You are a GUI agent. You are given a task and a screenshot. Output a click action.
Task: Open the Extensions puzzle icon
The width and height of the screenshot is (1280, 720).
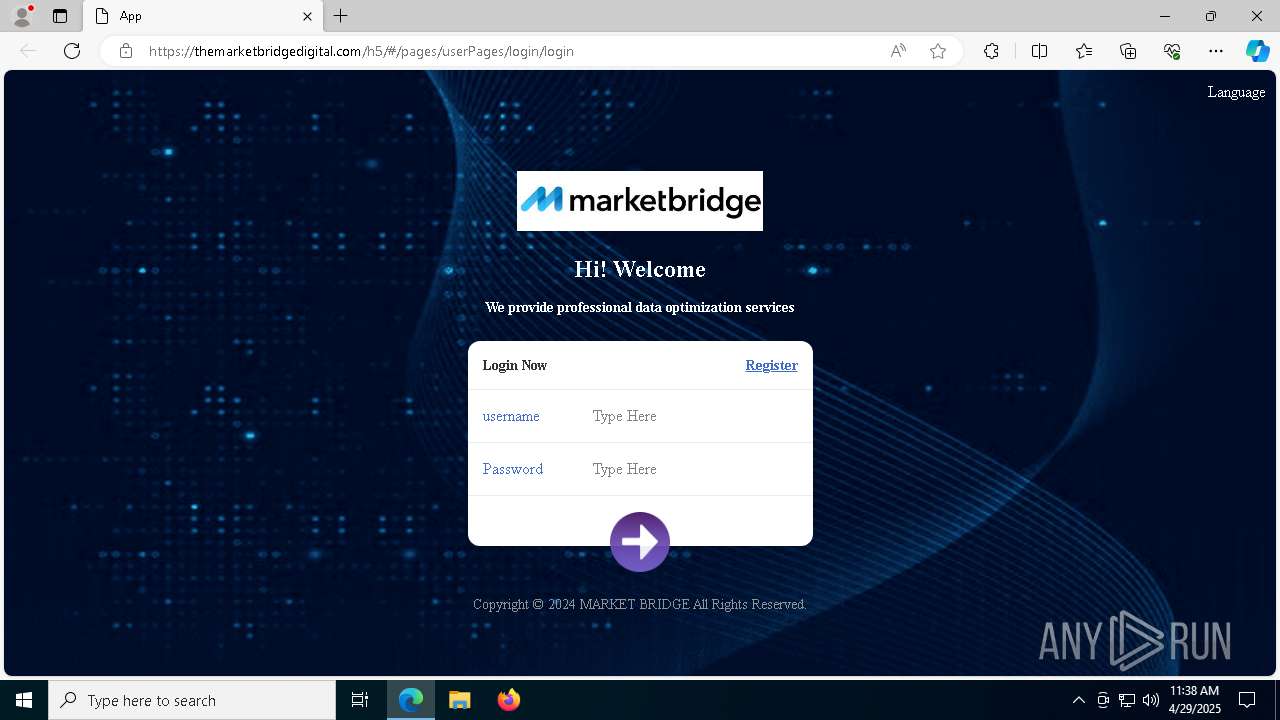click(991, 51)
